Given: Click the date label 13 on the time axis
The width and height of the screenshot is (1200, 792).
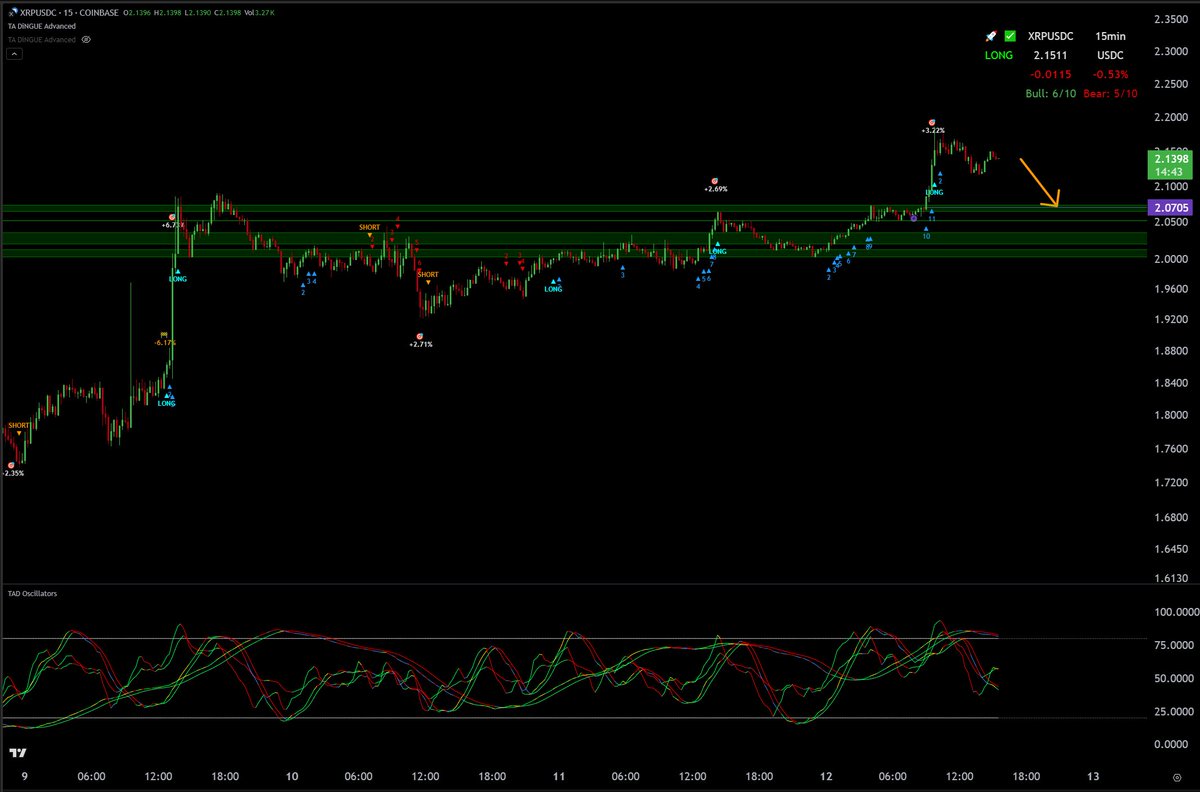Looking at the screenshot, I should (x=1093, y=776).
